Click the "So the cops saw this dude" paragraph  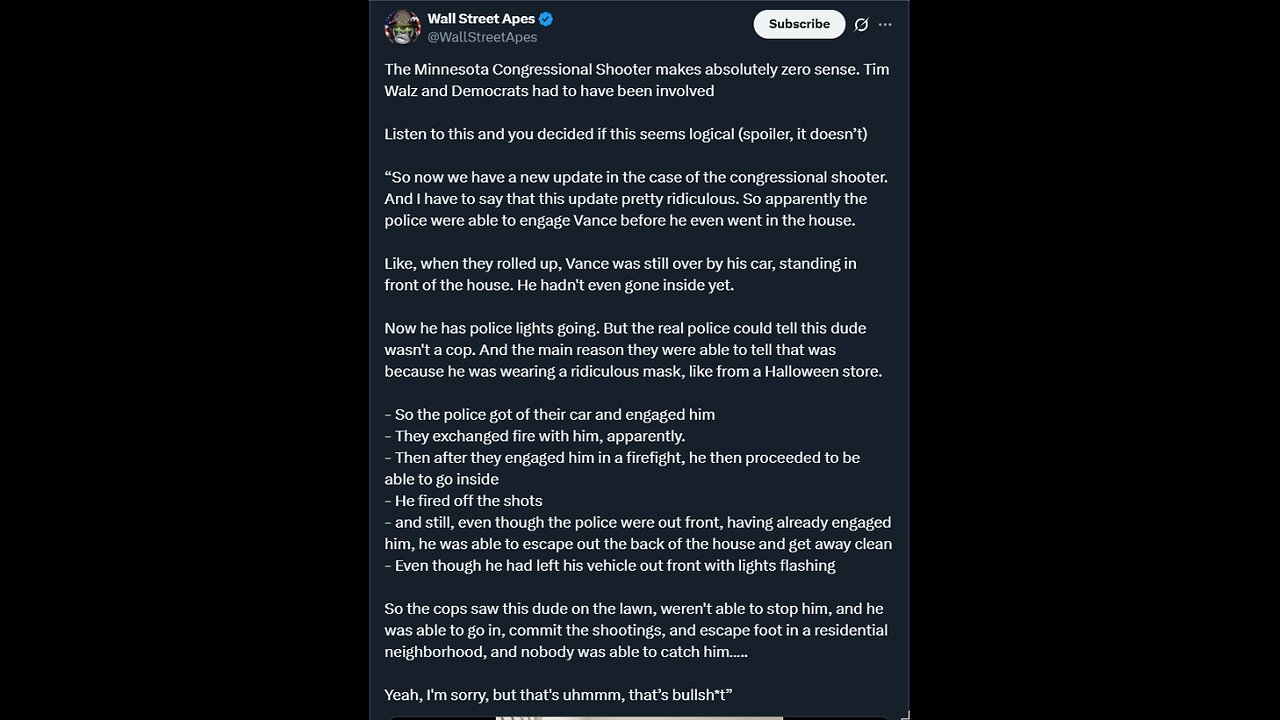(636, 630)
